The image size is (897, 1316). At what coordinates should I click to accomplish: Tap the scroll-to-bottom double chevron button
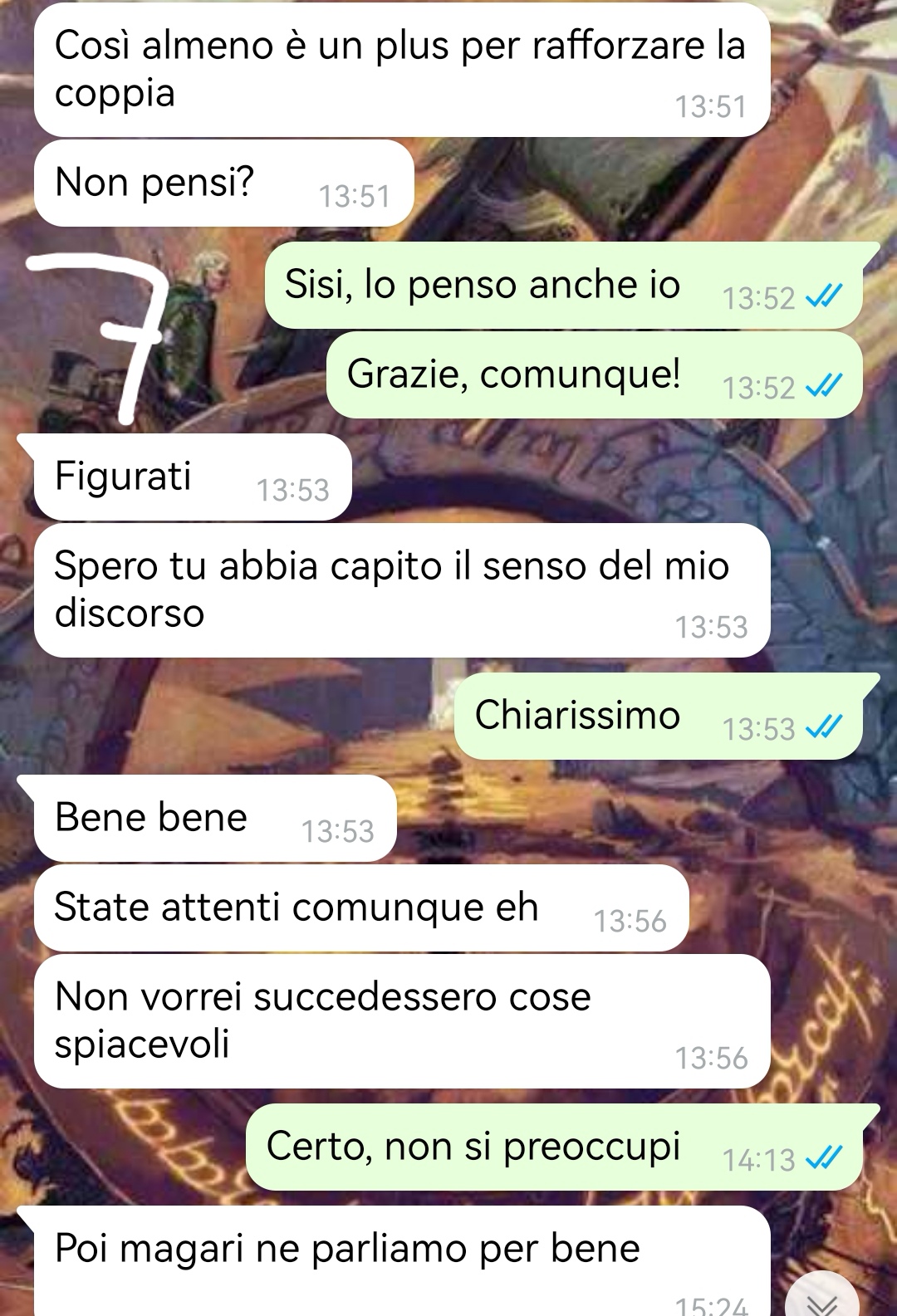click(x=822, y=1297)
